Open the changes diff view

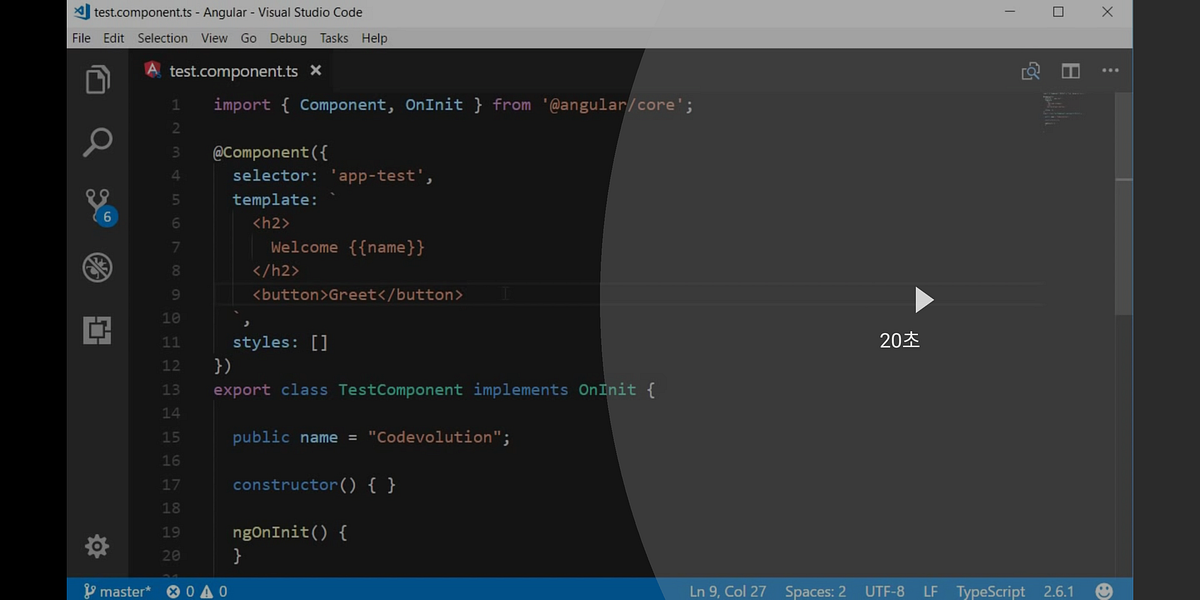click(1030, 71)
